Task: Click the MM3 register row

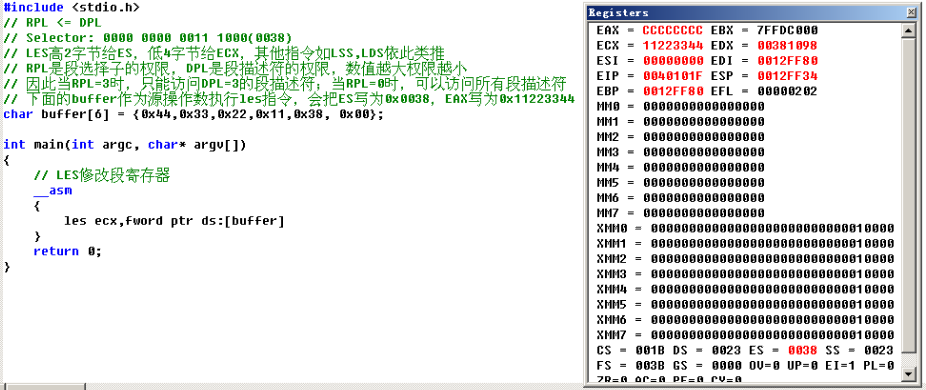Action: click(680, 152)
